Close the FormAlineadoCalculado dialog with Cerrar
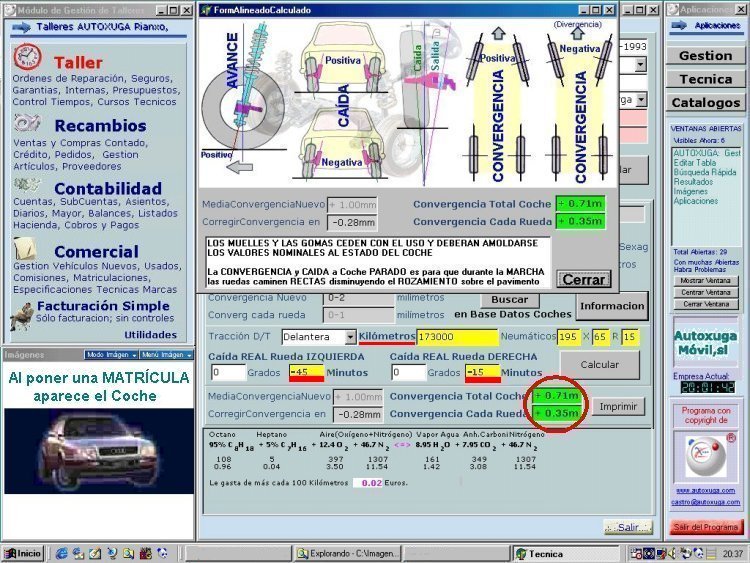 click(584, 279)
